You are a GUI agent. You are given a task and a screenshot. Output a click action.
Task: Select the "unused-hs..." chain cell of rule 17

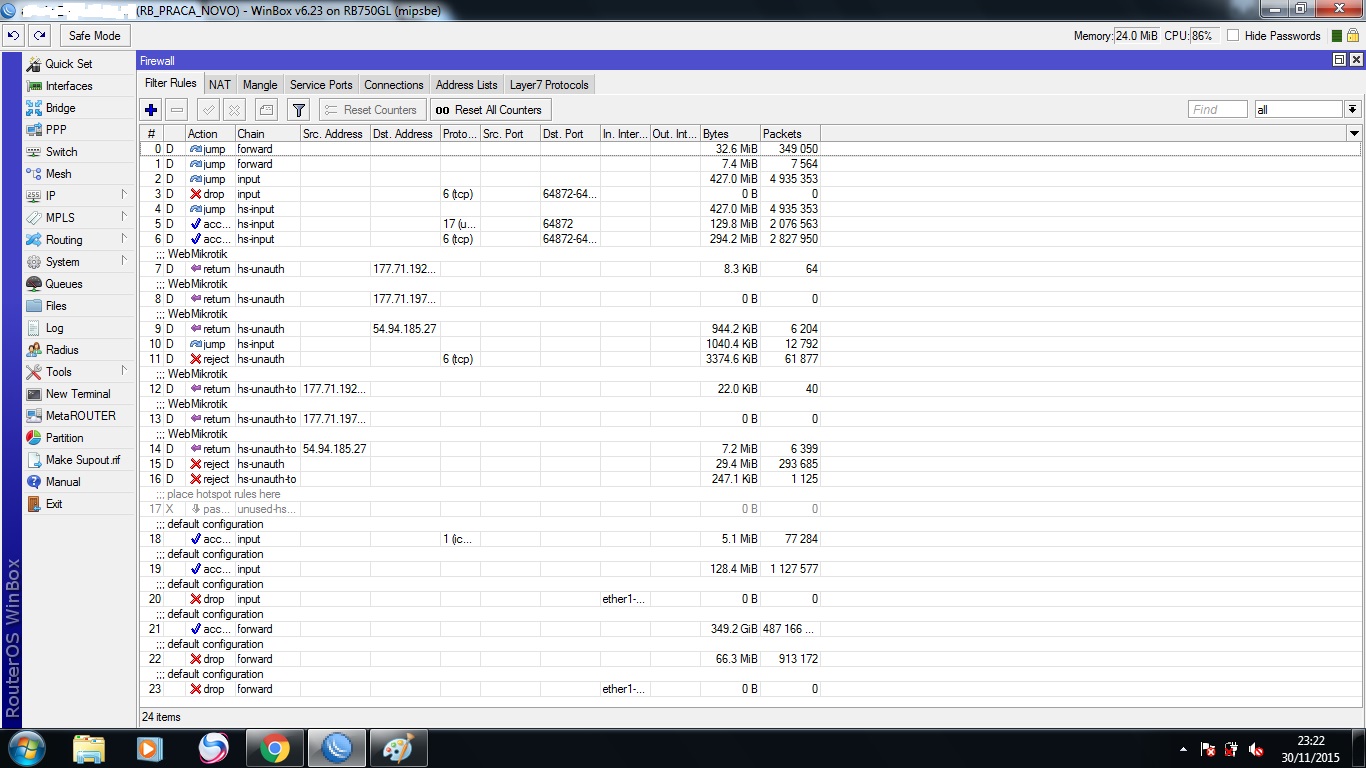[x=267, y=509]
